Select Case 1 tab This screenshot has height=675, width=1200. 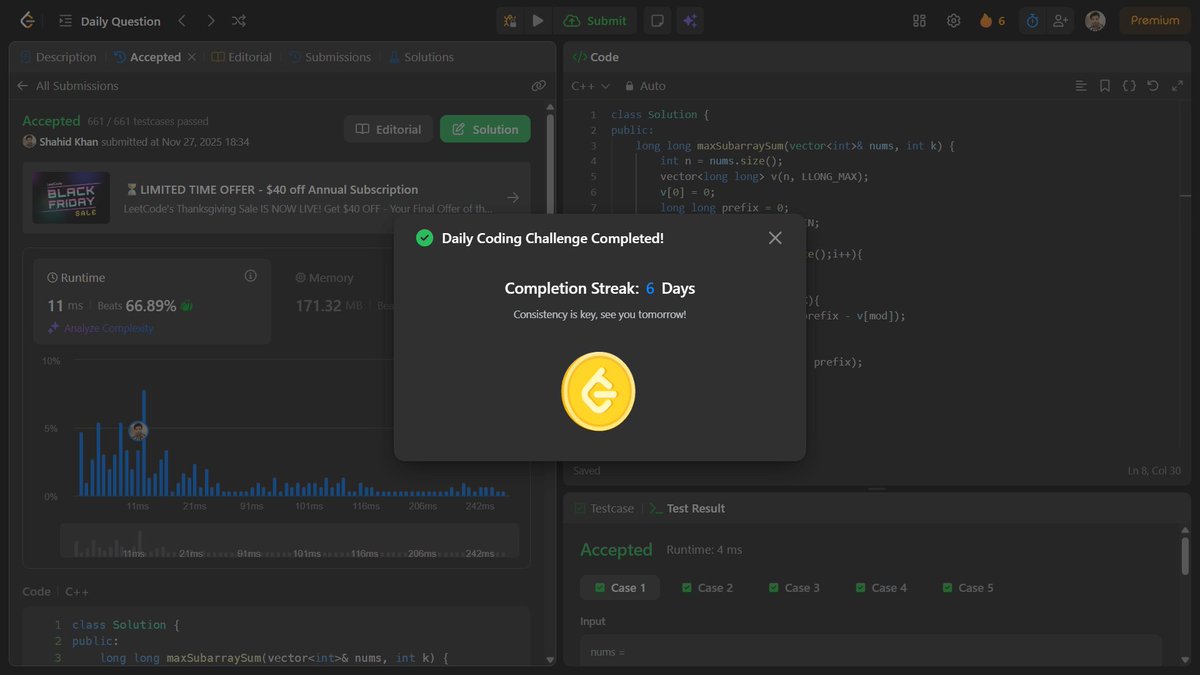tap(620, 588)
